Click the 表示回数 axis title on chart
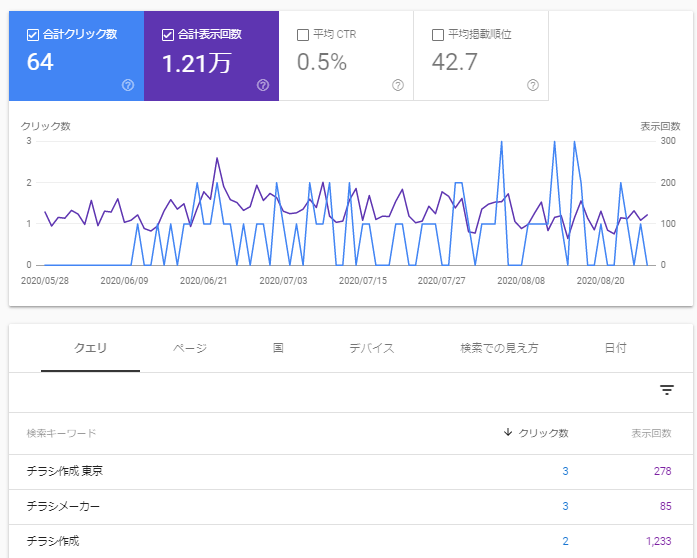 [x=660, y=126]
